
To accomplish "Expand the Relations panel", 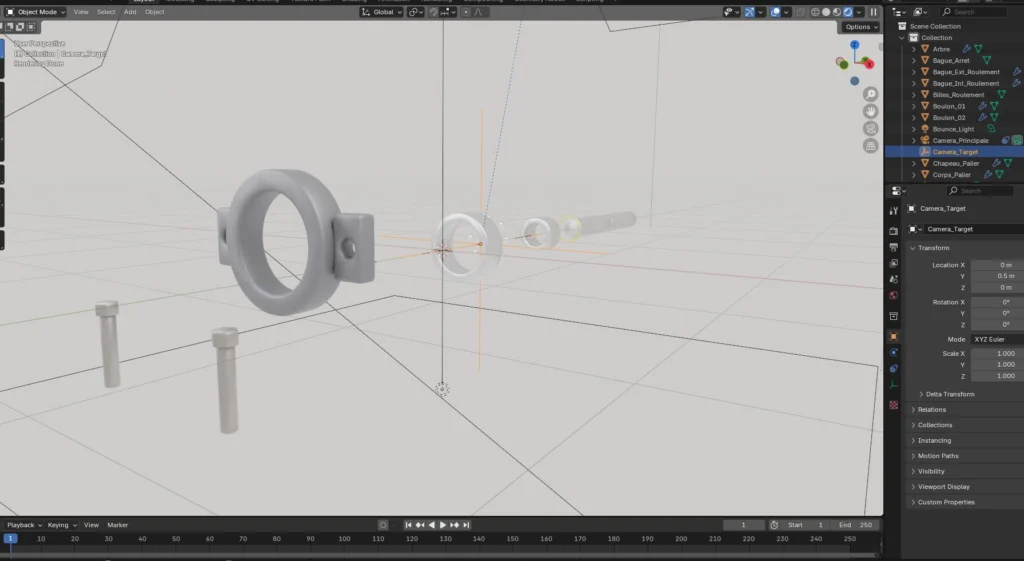I will tap(931, 409).
